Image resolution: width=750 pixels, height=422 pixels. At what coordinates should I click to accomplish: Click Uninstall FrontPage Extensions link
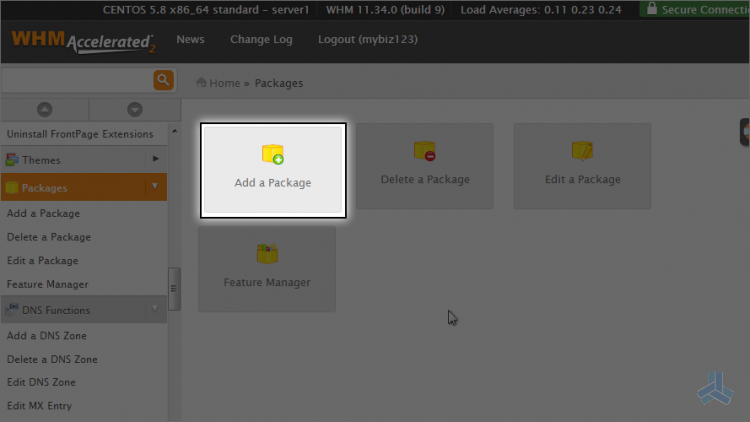[80, 134]
